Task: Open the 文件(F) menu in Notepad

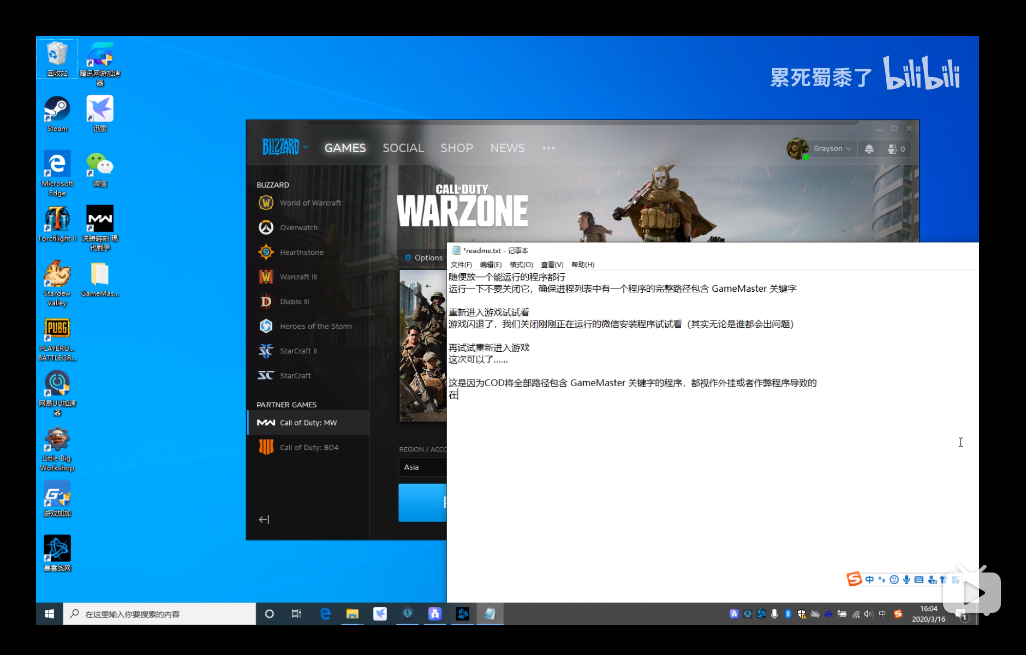Action: (460, 265)
